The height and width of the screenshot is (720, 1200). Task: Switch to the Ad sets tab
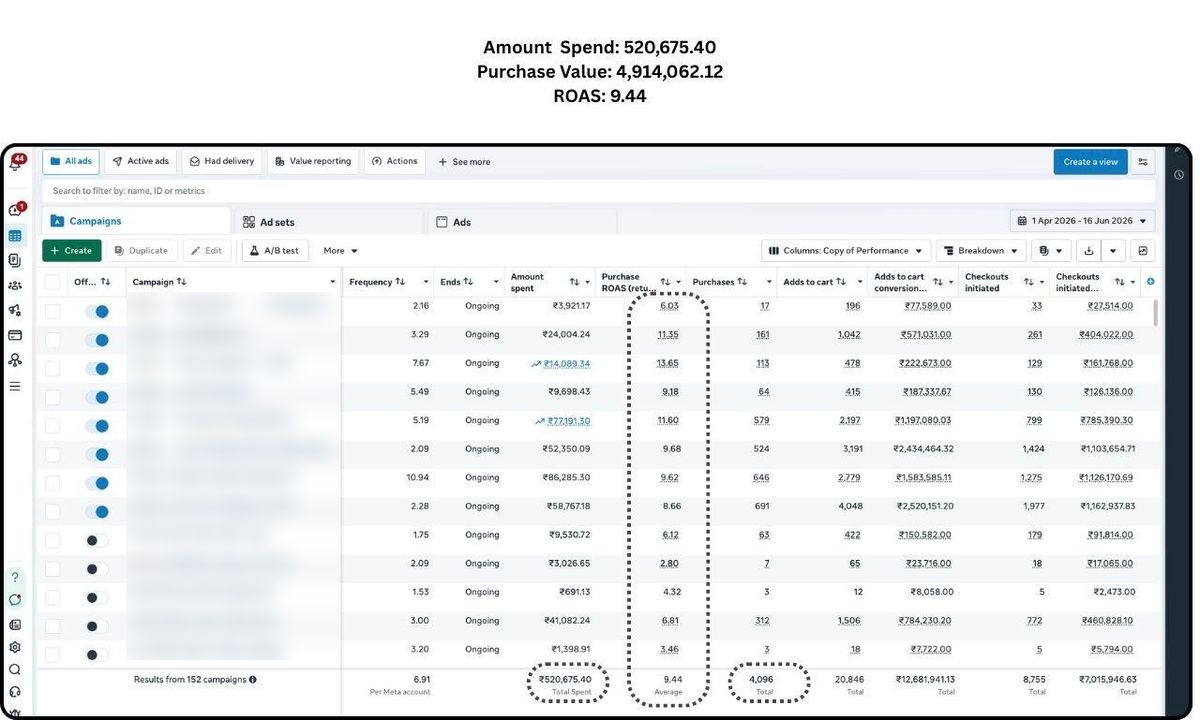click(330, 222)
